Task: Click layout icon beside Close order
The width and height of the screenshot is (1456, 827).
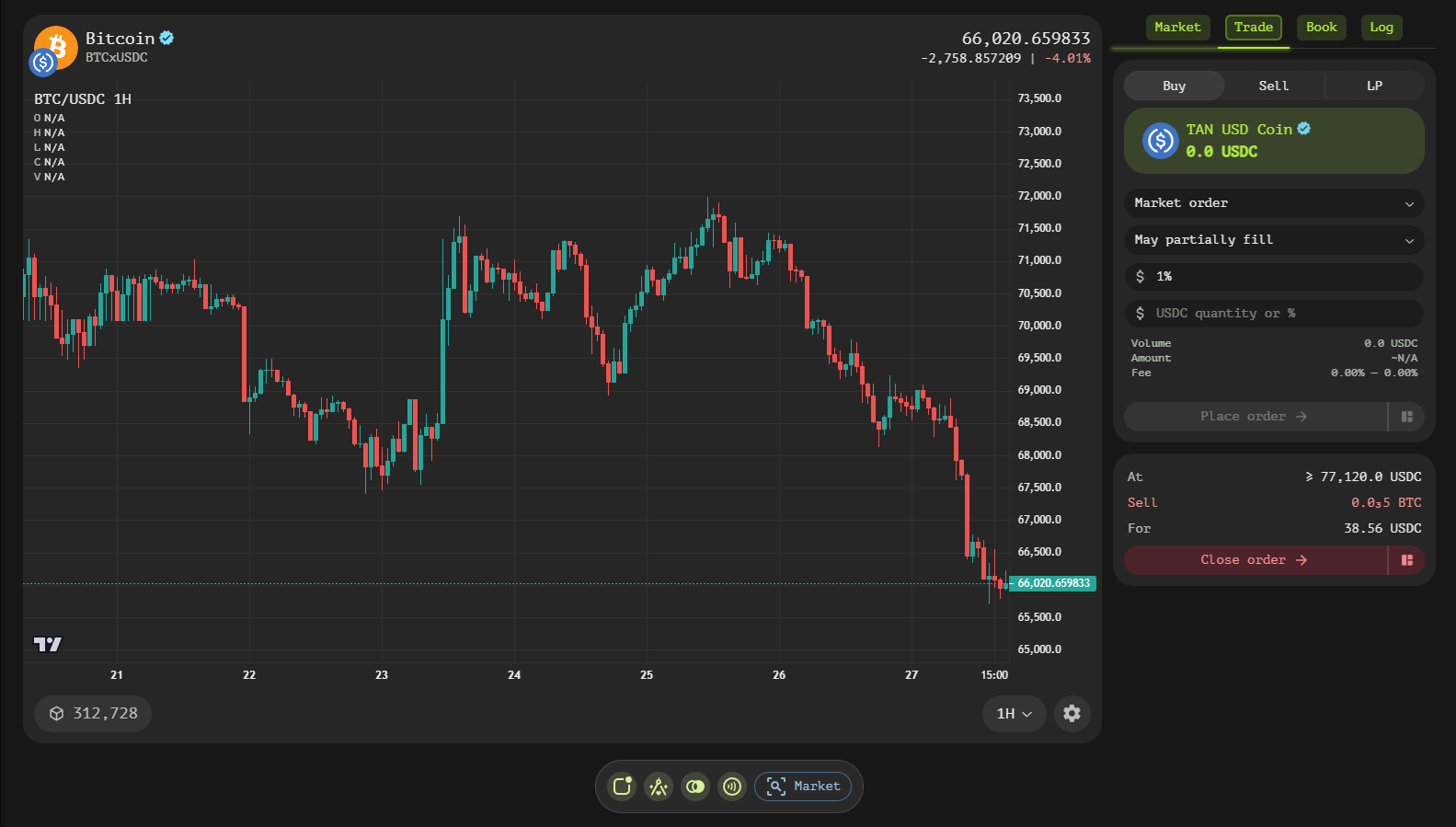Action: (1406, 560)
